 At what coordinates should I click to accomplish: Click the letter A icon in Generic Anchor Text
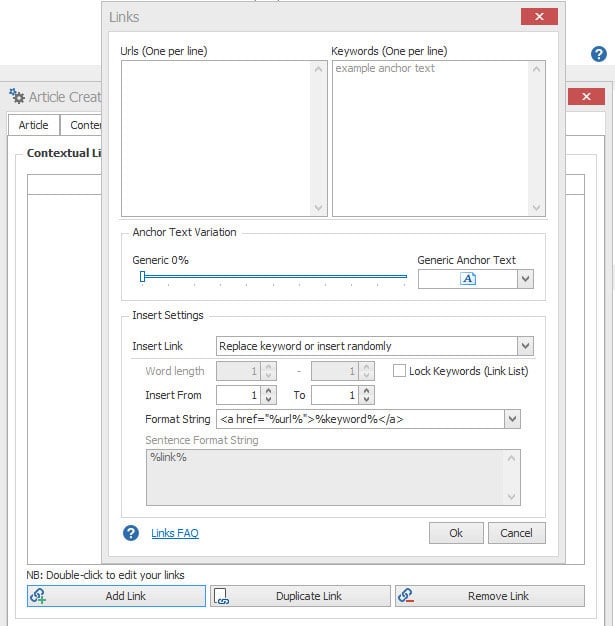point(468,278)
